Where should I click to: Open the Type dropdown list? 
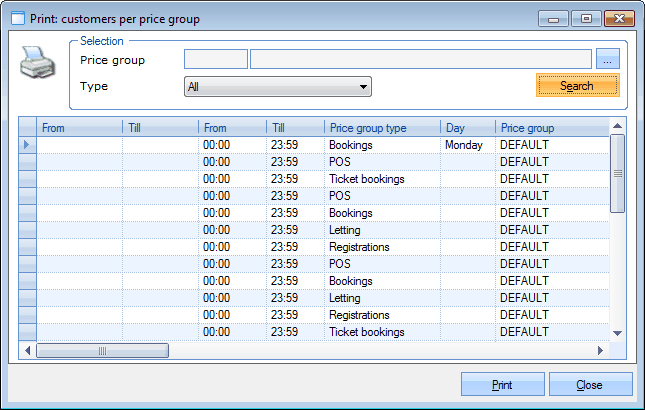(x=278, y=87)
